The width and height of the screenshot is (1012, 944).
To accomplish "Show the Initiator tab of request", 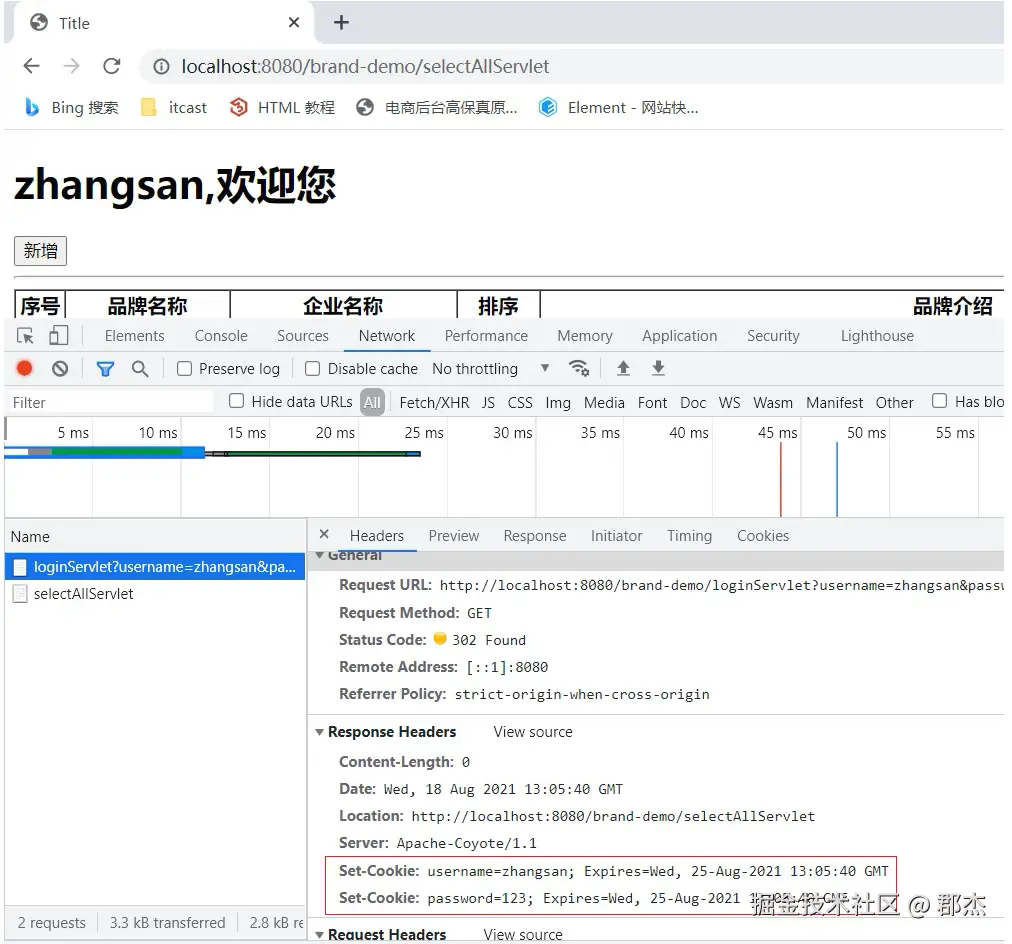I will [616, 536].
